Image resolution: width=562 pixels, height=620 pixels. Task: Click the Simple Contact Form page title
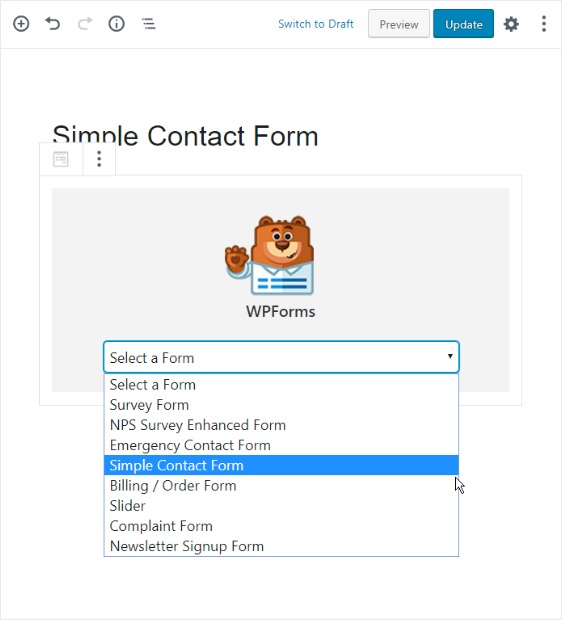tap(185, 135)
